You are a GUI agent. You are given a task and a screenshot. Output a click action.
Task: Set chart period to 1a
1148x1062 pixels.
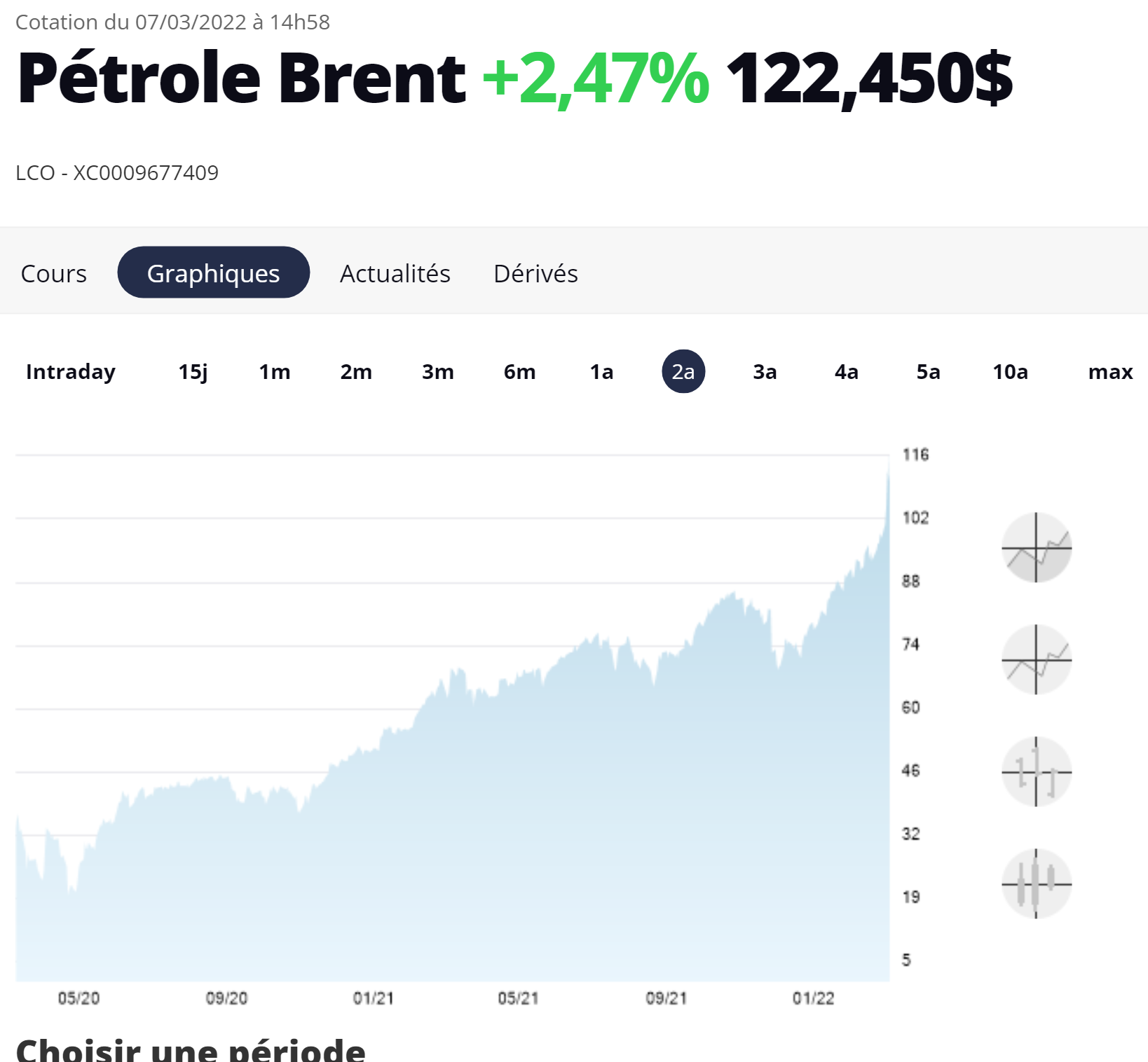pyautogui.click(x=601, y=372)
